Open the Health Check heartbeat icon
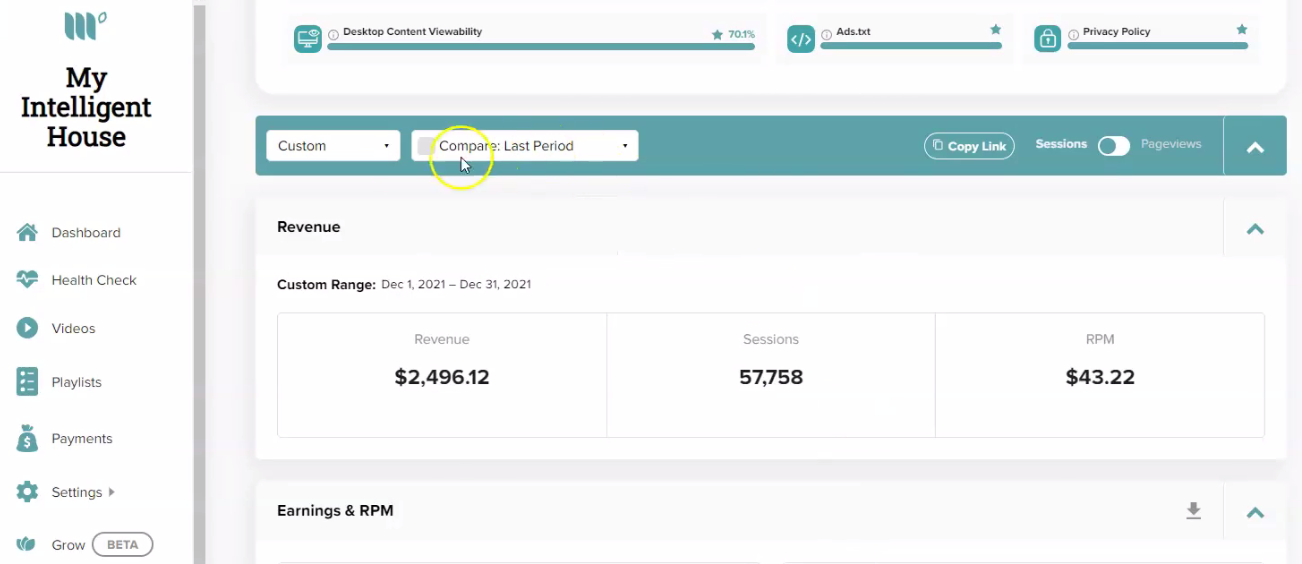Image resolution: width=1302 pixels, height=564 pixels. [27, 280]
